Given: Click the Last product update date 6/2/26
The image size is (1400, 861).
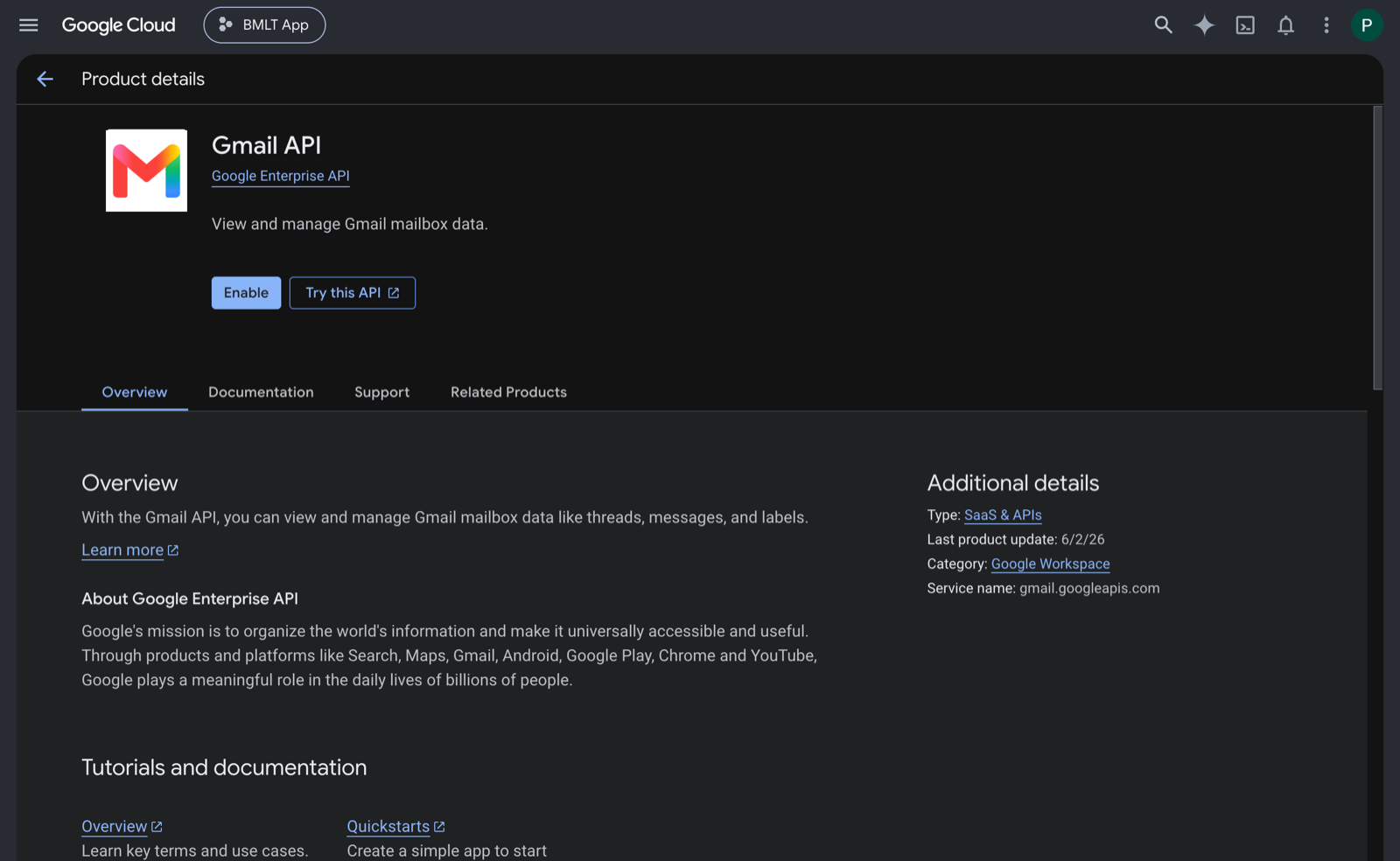Looking at the screenshot, I should 1082,540.
